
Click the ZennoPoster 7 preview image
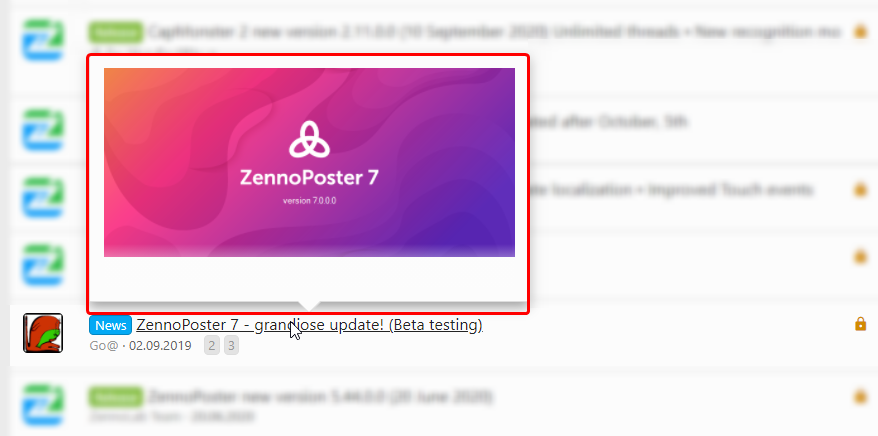tap(309, 162)
